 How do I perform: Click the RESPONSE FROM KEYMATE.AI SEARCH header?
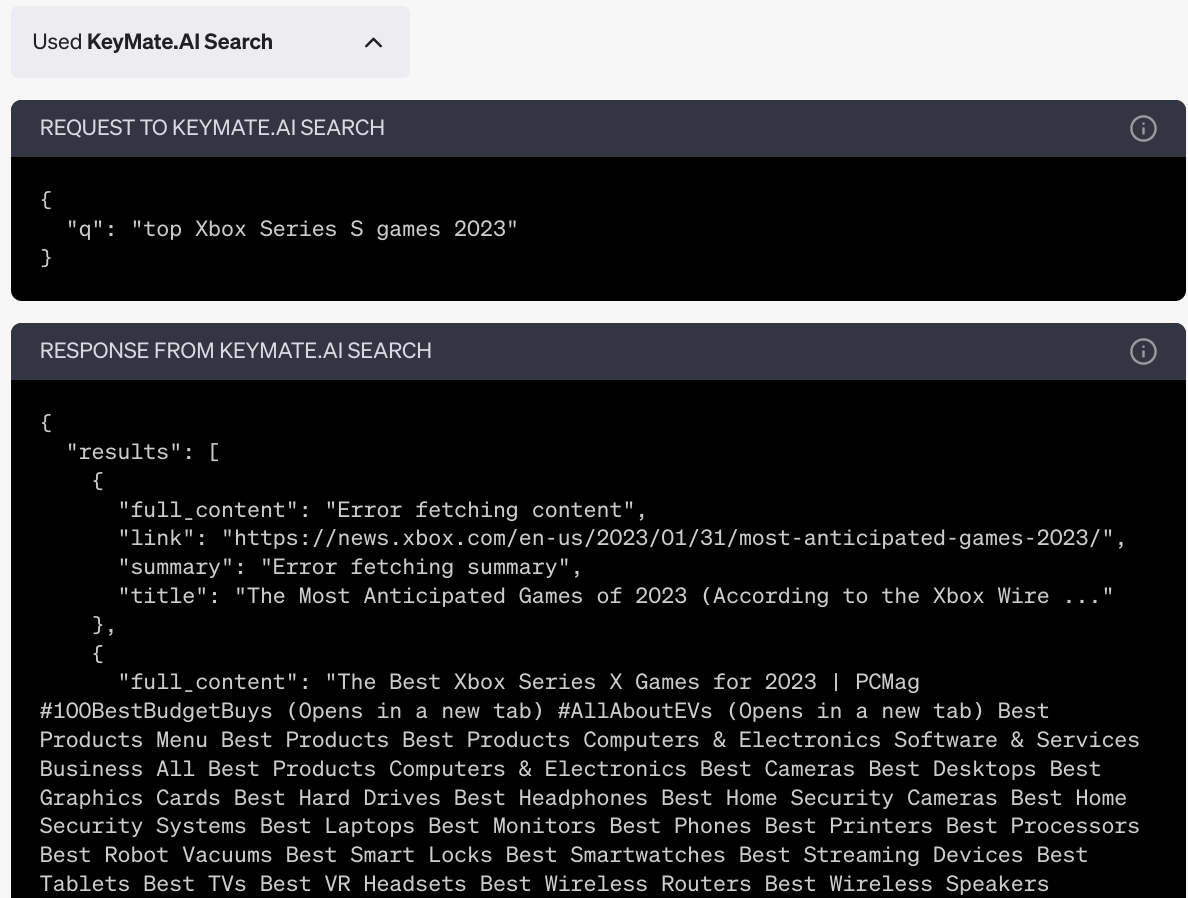point(236,350)
